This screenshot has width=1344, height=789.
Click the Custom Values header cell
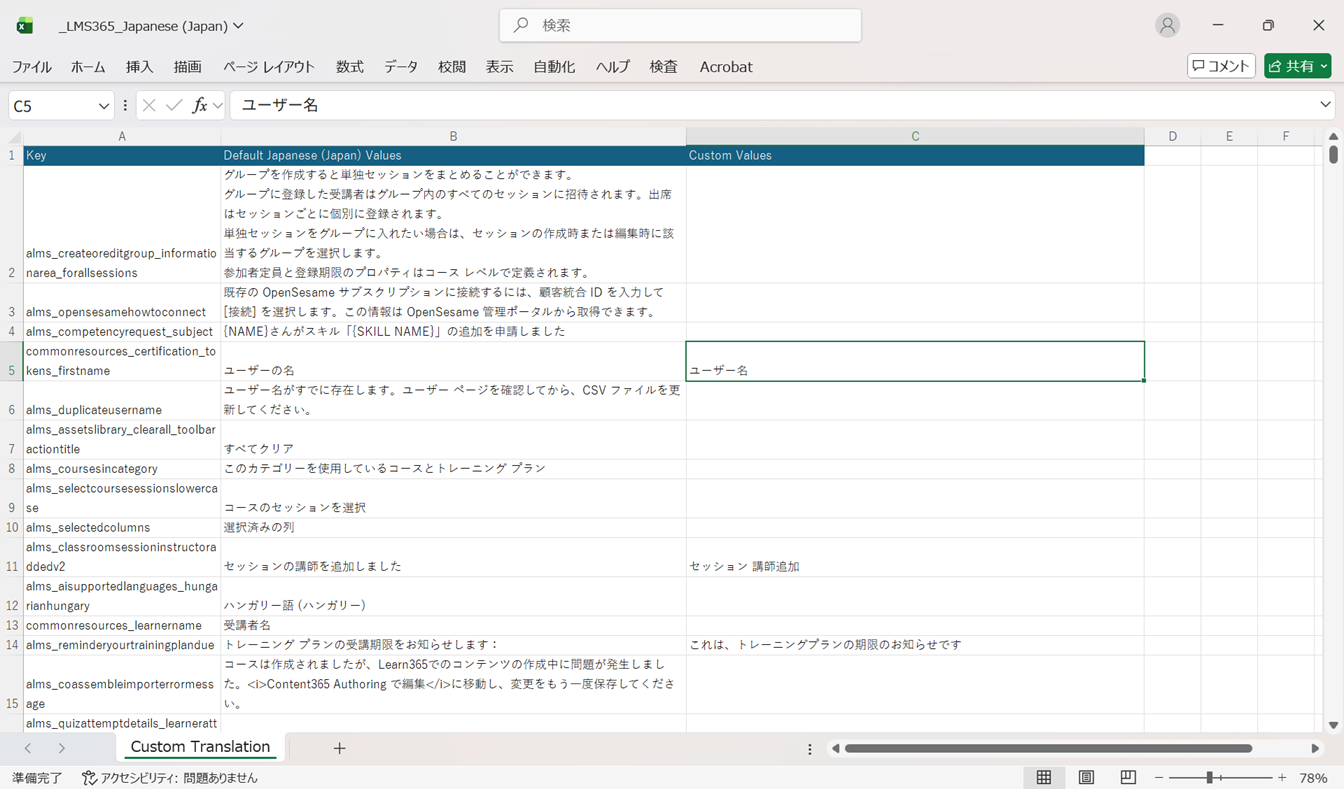[915, 156]
